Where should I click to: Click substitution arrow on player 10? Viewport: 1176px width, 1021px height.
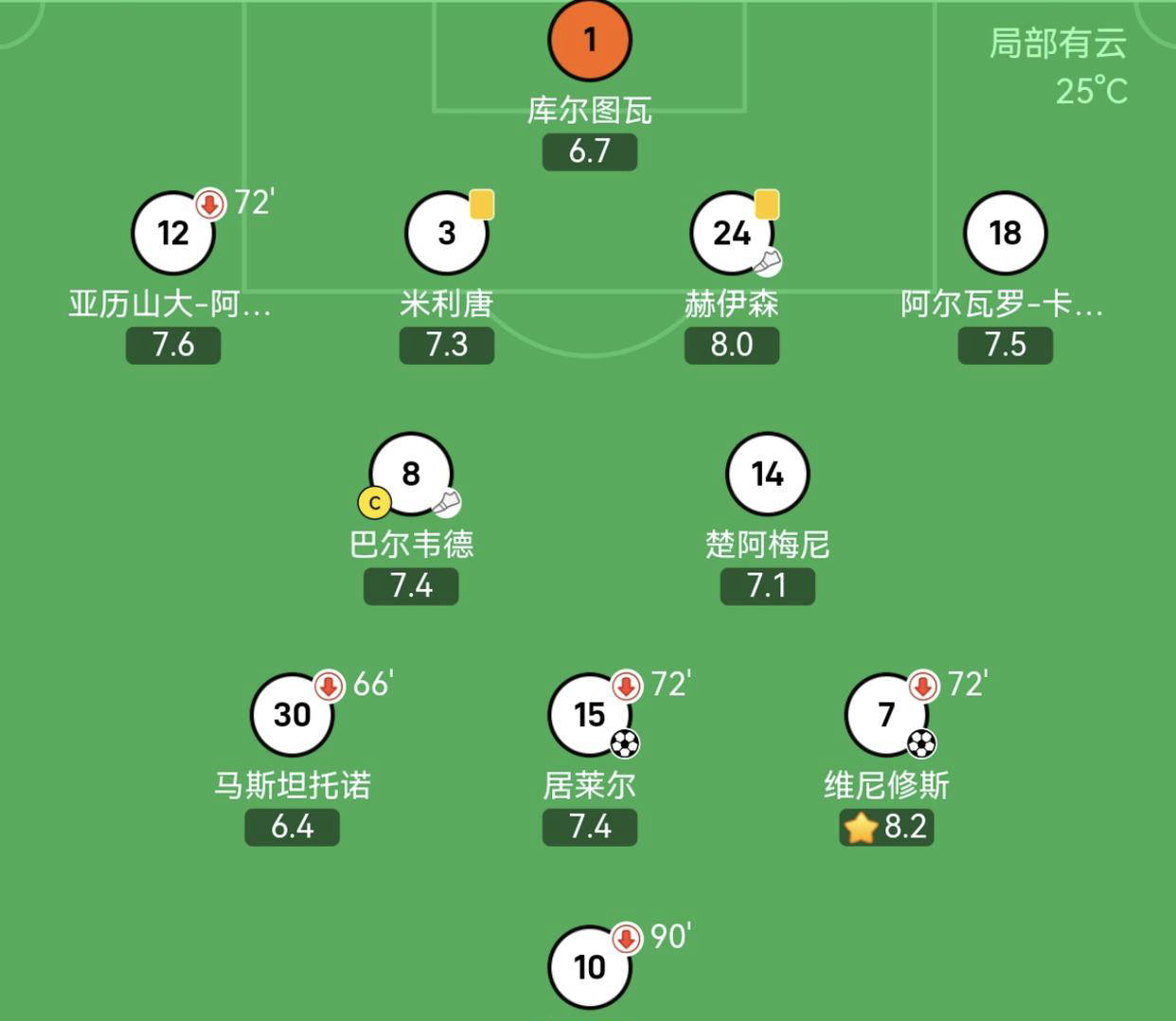pos(626,937)
